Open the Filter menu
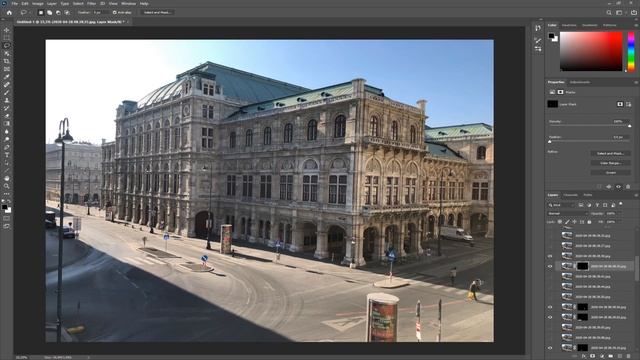The width and height of the screenshot is (640, 360). [x=91, y=4]
